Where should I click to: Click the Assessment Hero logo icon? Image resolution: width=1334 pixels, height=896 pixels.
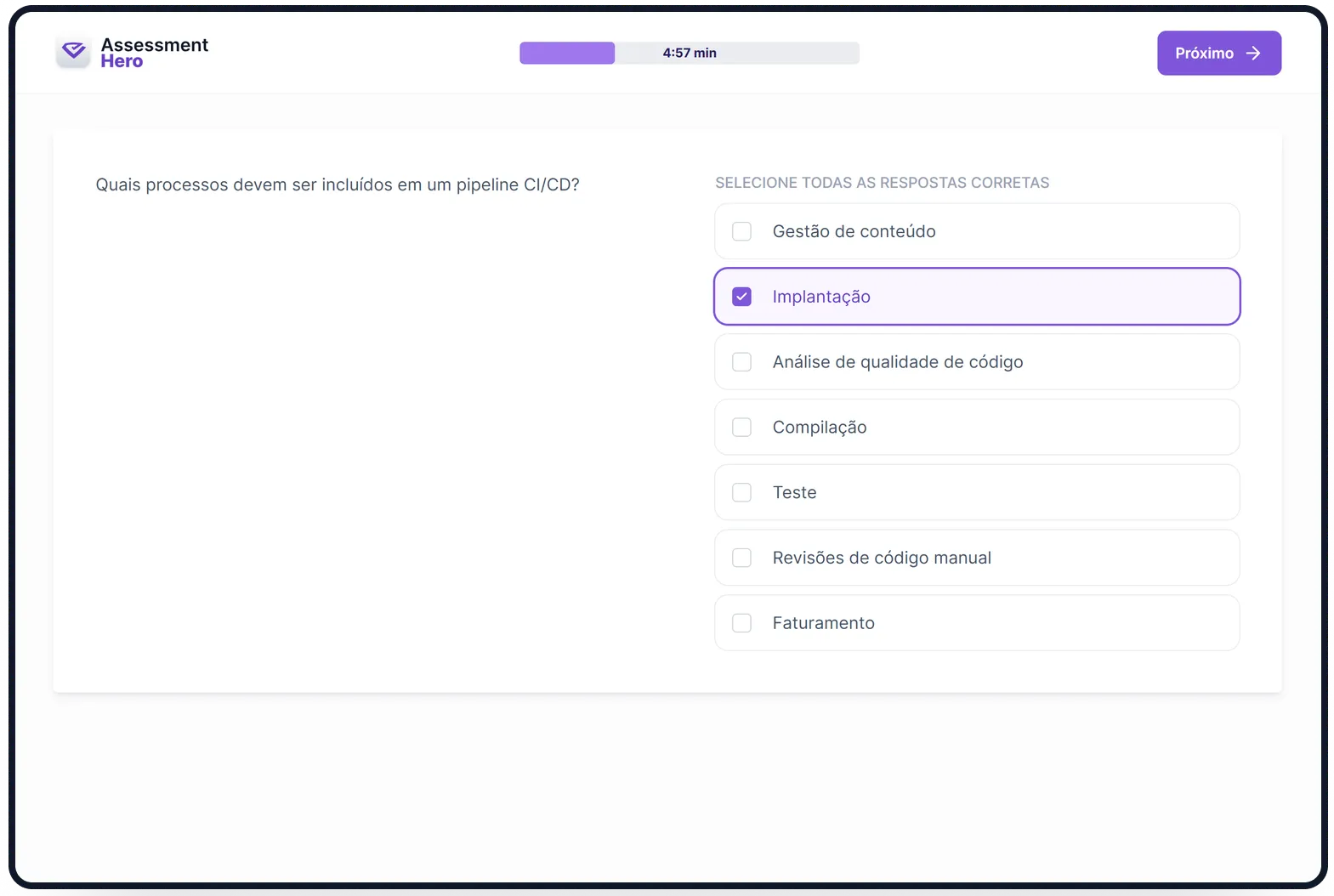(x=73, y=52)
